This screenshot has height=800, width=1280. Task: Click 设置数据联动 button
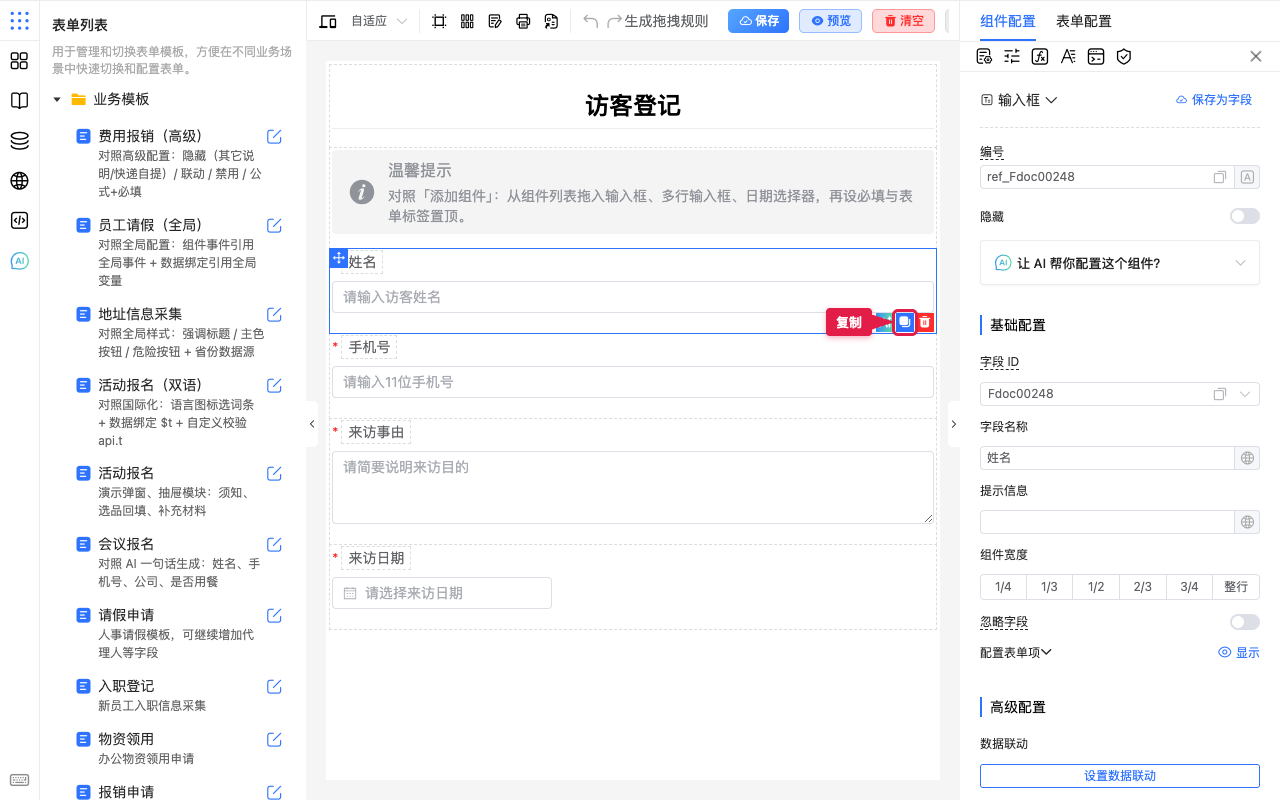tap(1120, 776)
